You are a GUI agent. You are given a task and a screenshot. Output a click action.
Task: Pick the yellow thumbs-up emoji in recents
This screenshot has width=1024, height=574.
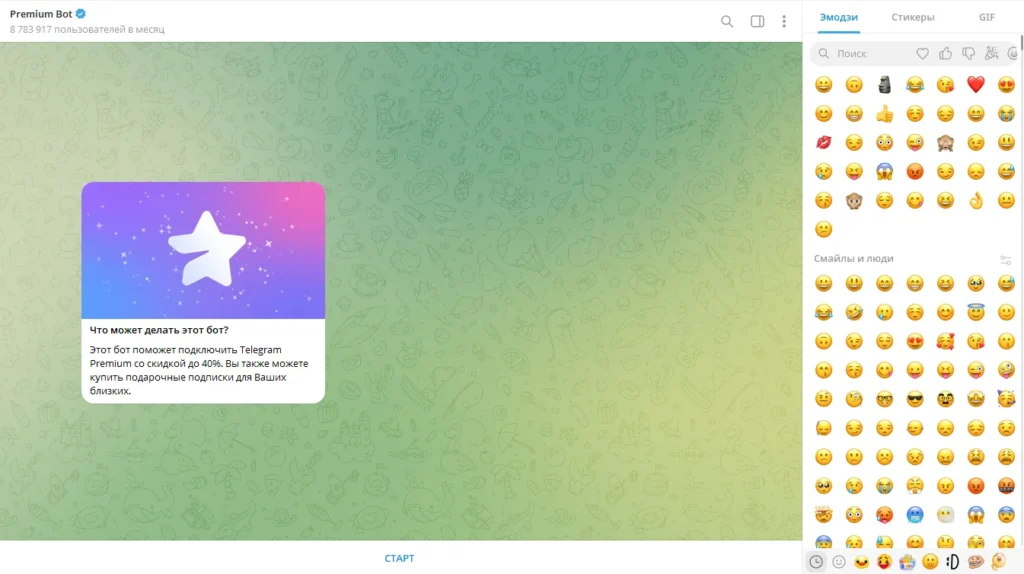[884, 114]
